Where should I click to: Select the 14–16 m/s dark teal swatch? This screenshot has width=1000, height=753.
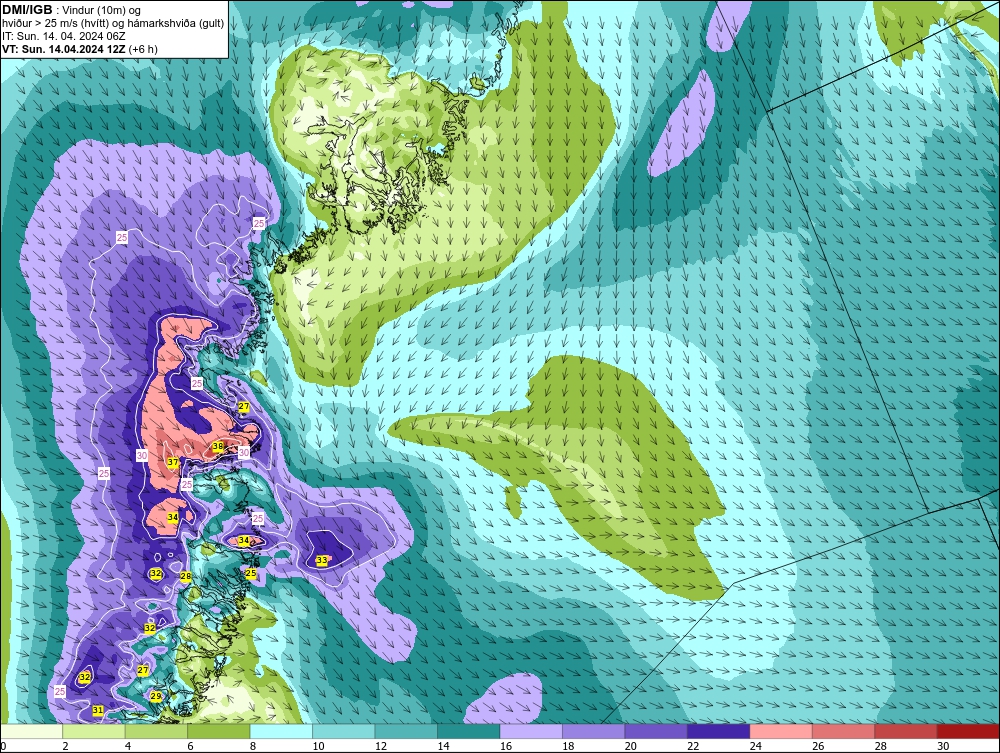(x=469, y=731)
